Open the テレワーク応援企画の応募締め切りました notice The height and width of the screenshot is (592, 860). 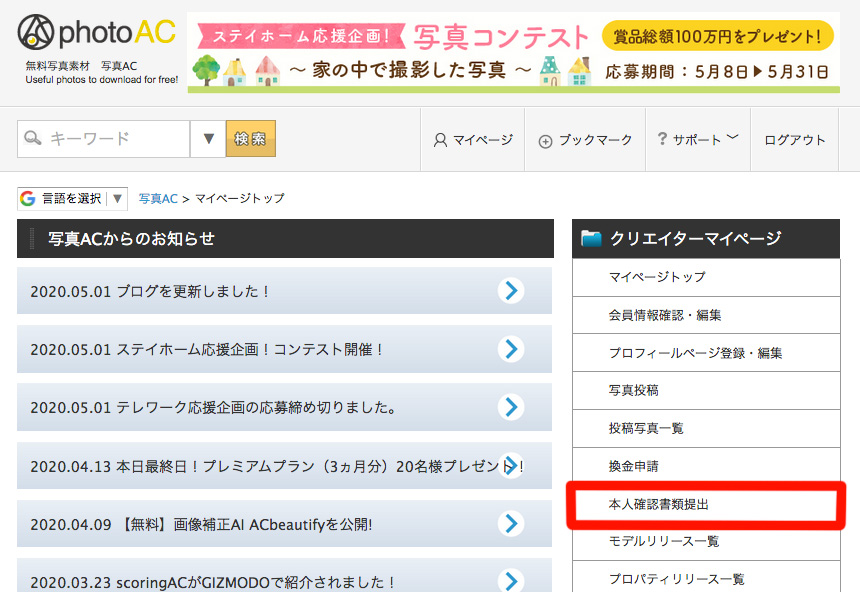284,407
